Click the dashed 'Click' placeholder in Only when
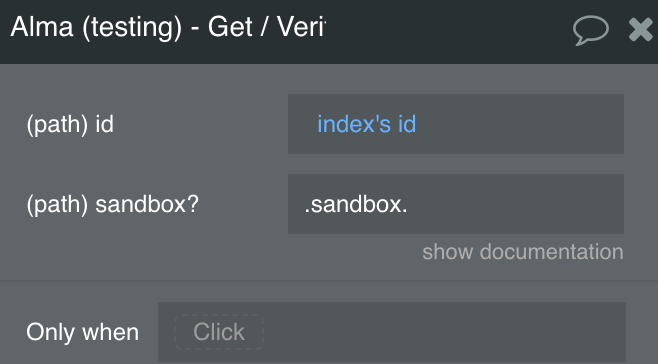 219,332
